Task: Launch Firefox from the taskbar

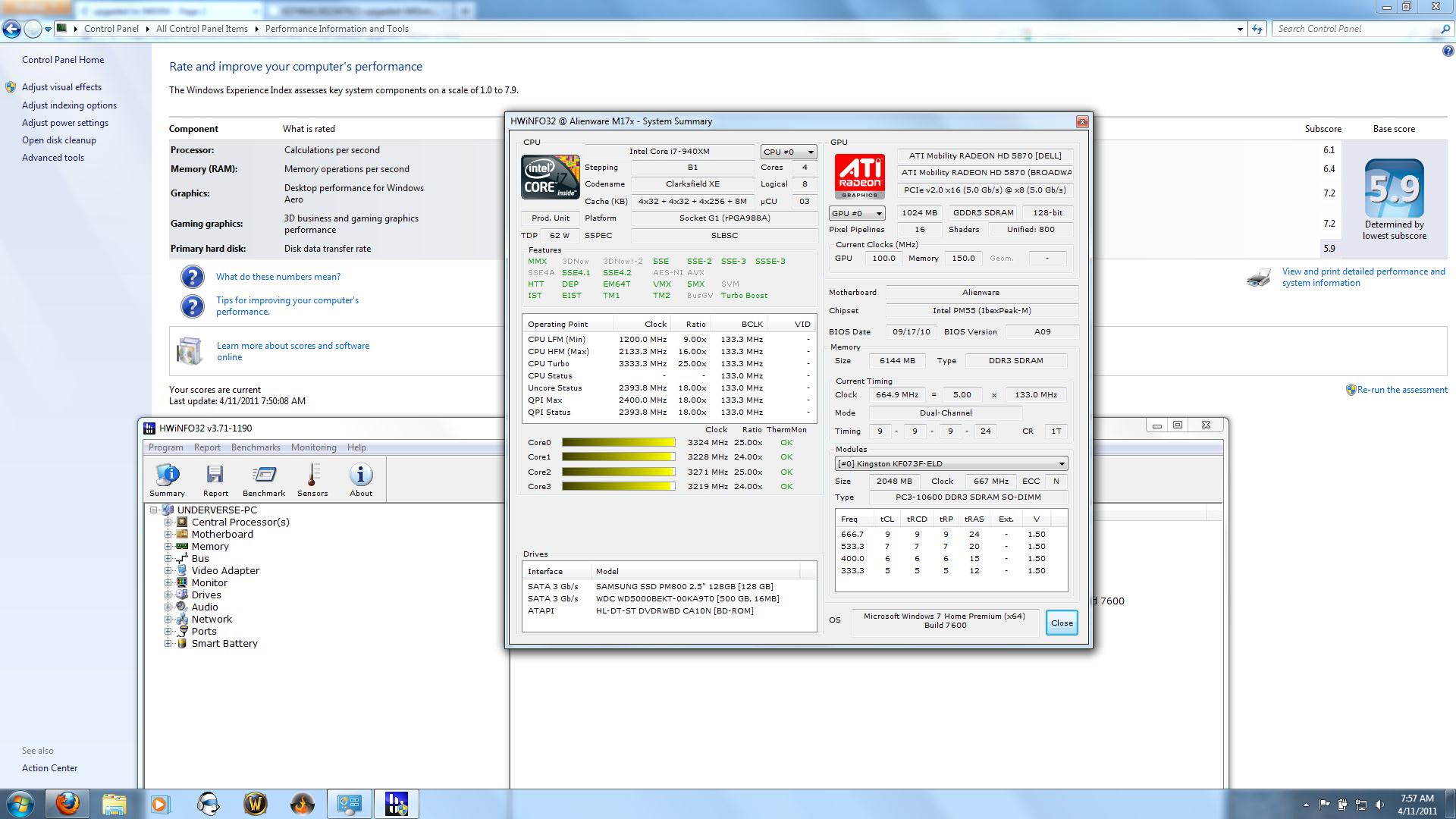Action: pos(67,803)
